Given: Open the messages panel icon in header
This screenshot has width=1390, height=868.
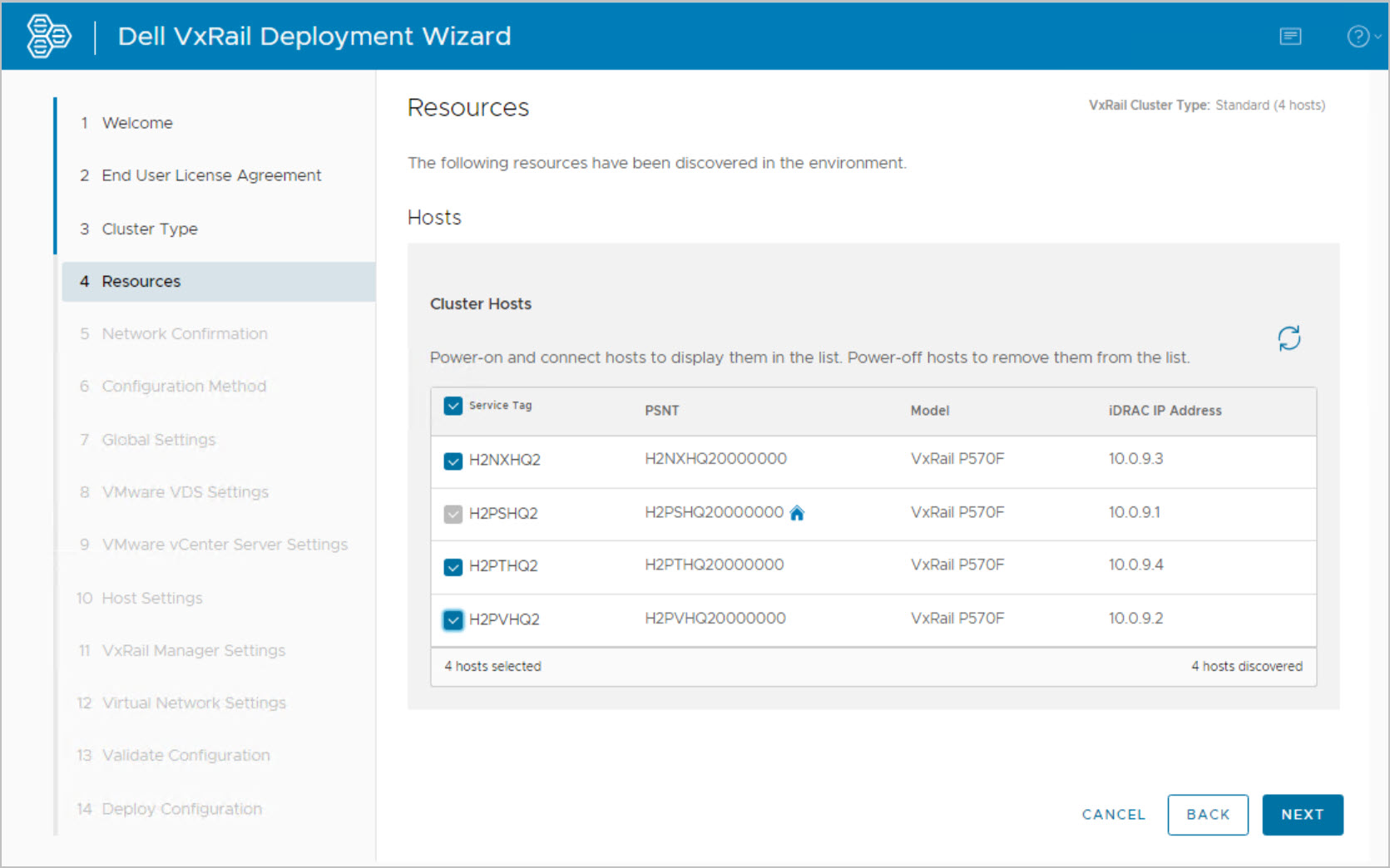Looking at the screenshot, I should [1290, 37].
